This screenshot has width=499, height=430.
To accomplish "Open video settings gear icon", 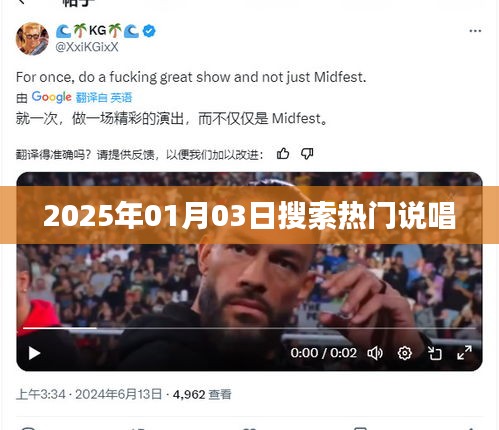I will [405, 353].
